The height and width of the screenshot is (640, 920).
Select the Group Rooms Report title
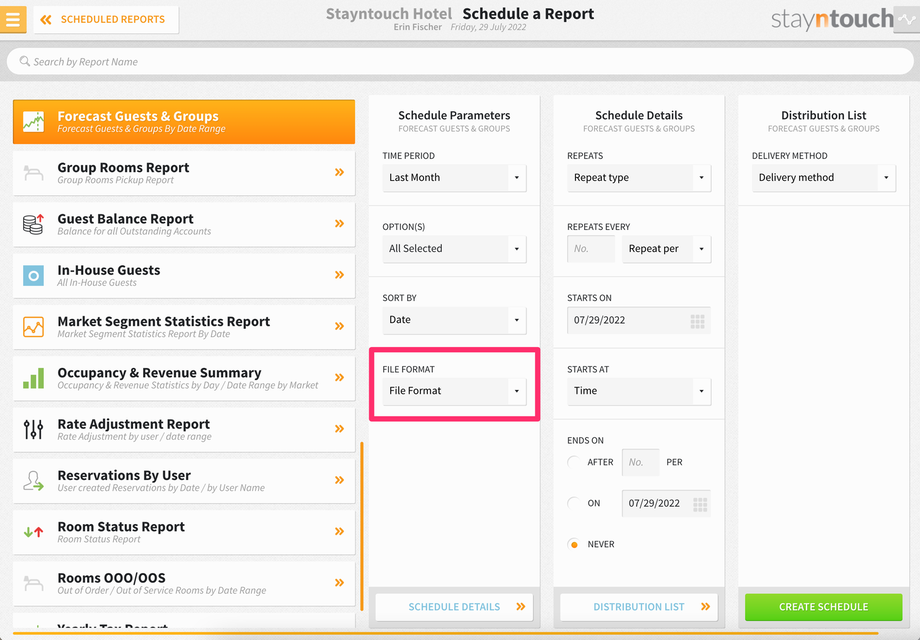coord(123,167)
